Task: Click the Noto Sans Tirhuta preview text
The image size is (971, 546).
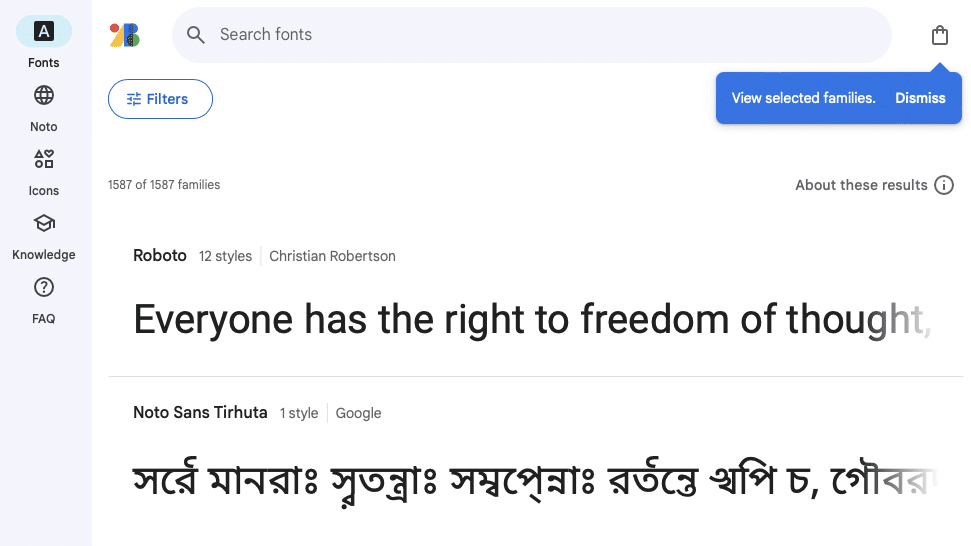Action: point(535,481)
